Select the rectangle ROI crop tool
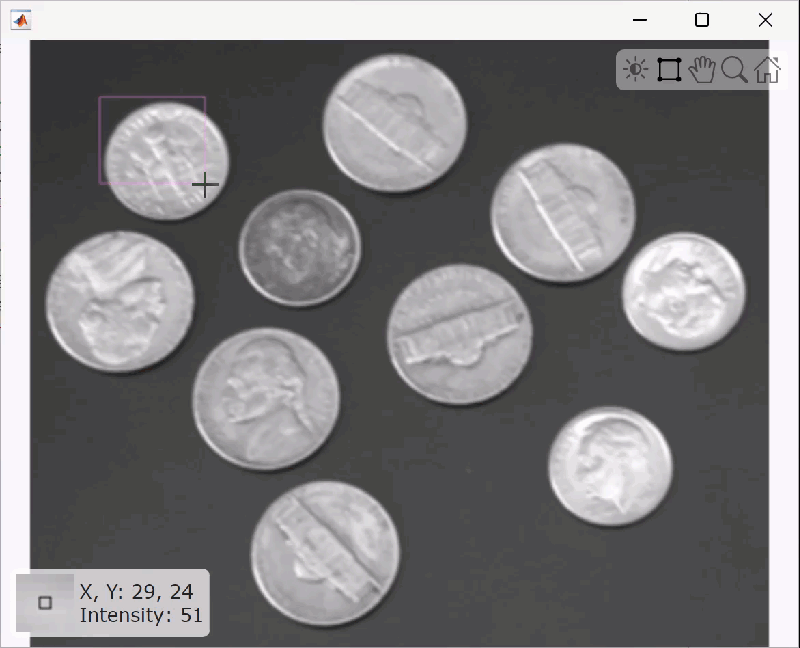 (669, 69)
